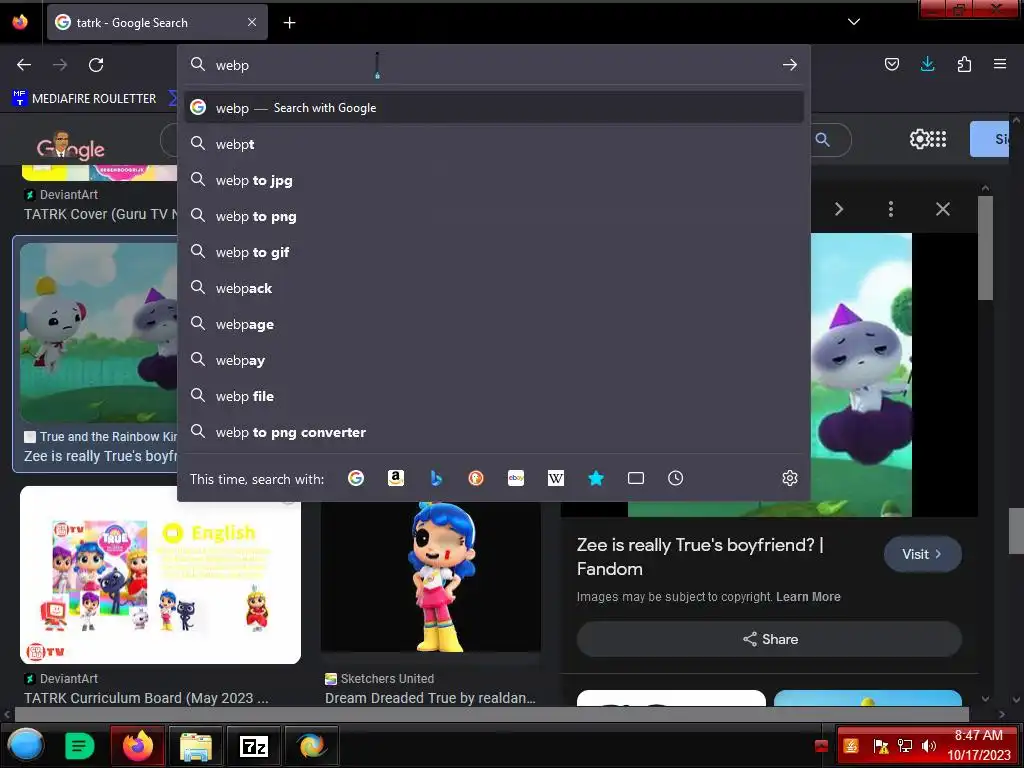The image size is (1024, 768).
Task: Search this time with DuckDuckGo icon
Action: (476, 478)
